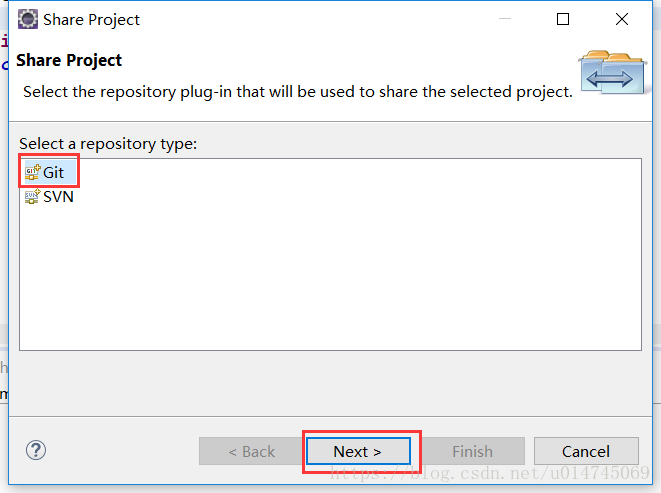
Task: Click the < Back button
Action: click(251, 451)
